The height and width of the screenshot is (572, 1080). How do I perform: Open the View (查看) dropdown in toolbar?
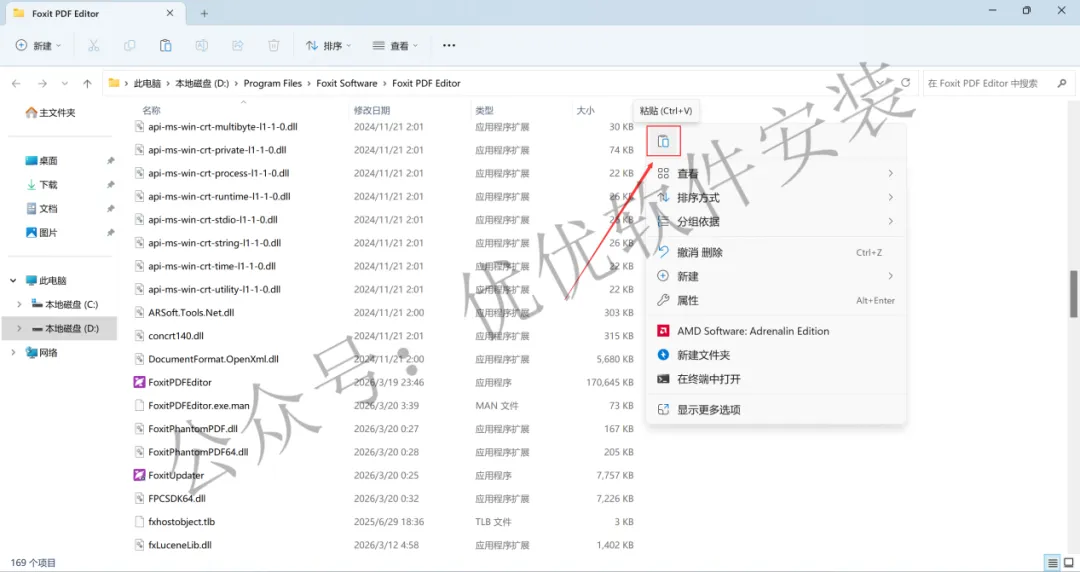(x=395, y=45)
